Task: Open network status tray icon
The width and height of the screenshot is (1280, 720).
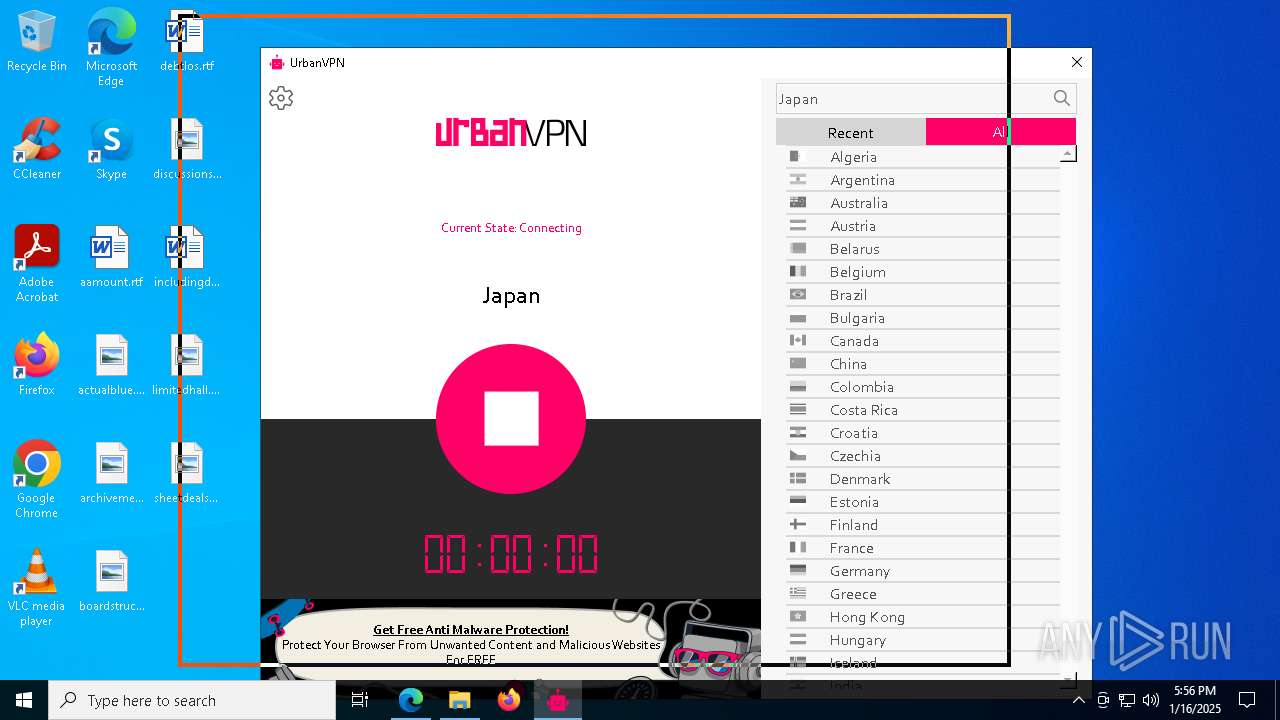Action: point(1126,700)
